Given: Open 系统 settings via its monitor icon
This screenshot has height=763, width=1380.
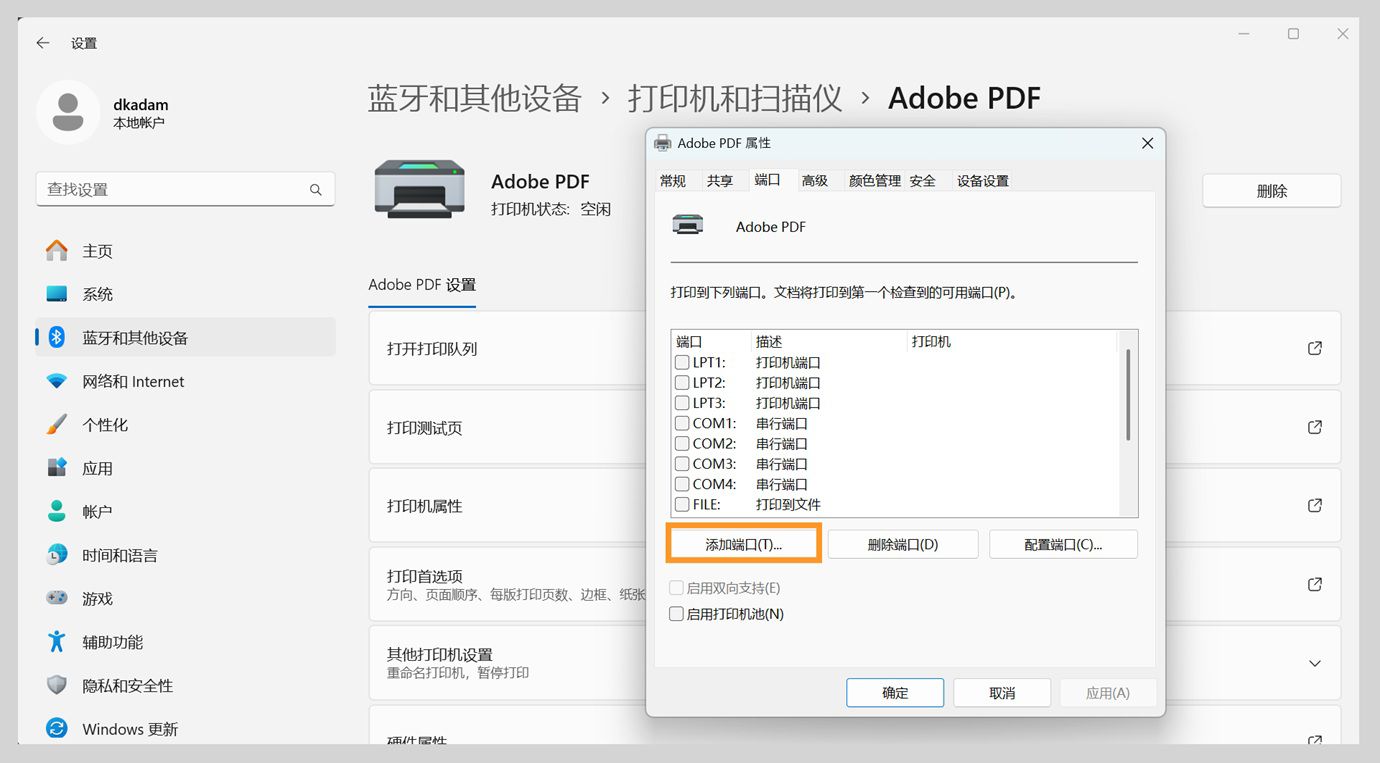Looking at the screenshot, I should click(55, 293).
